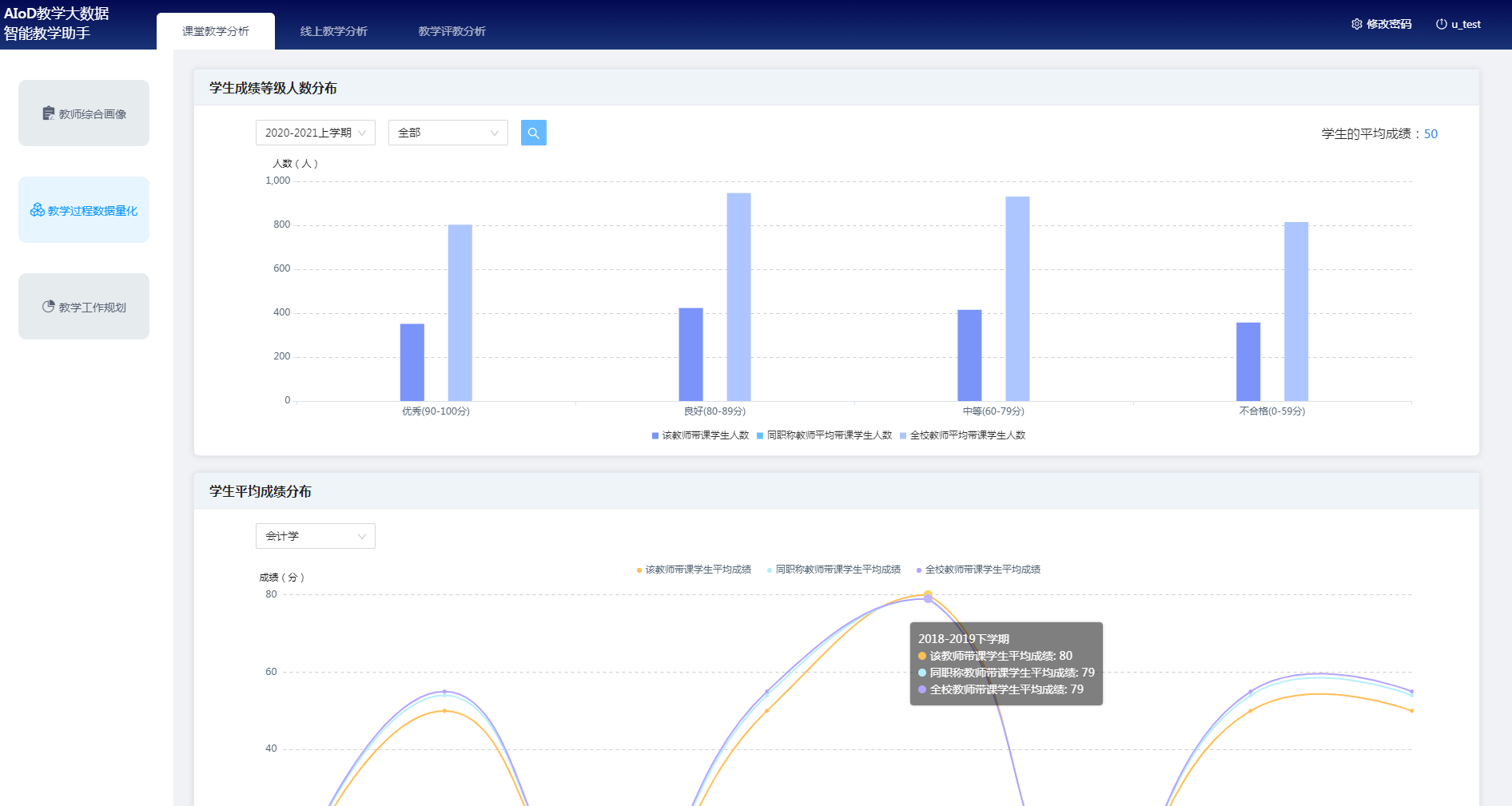Viewport: 1512px width, 806px height.
Task: Open the 会计学 course dropdown
Action: pyautogui.click(x=315, y=536)
